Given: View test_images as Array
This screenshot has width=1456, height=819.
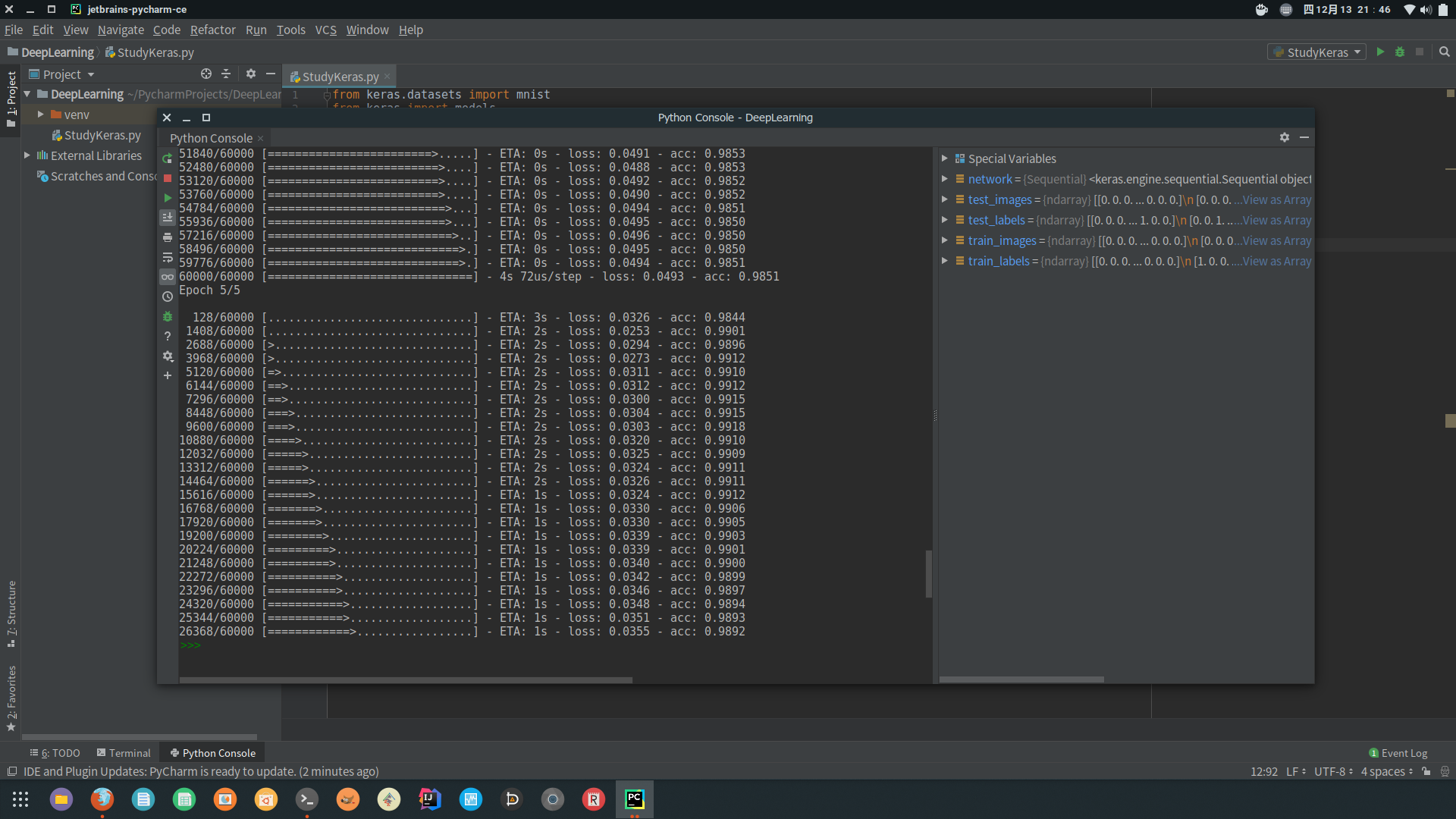Looking at the screenshot, I should tap(1277, 199).
